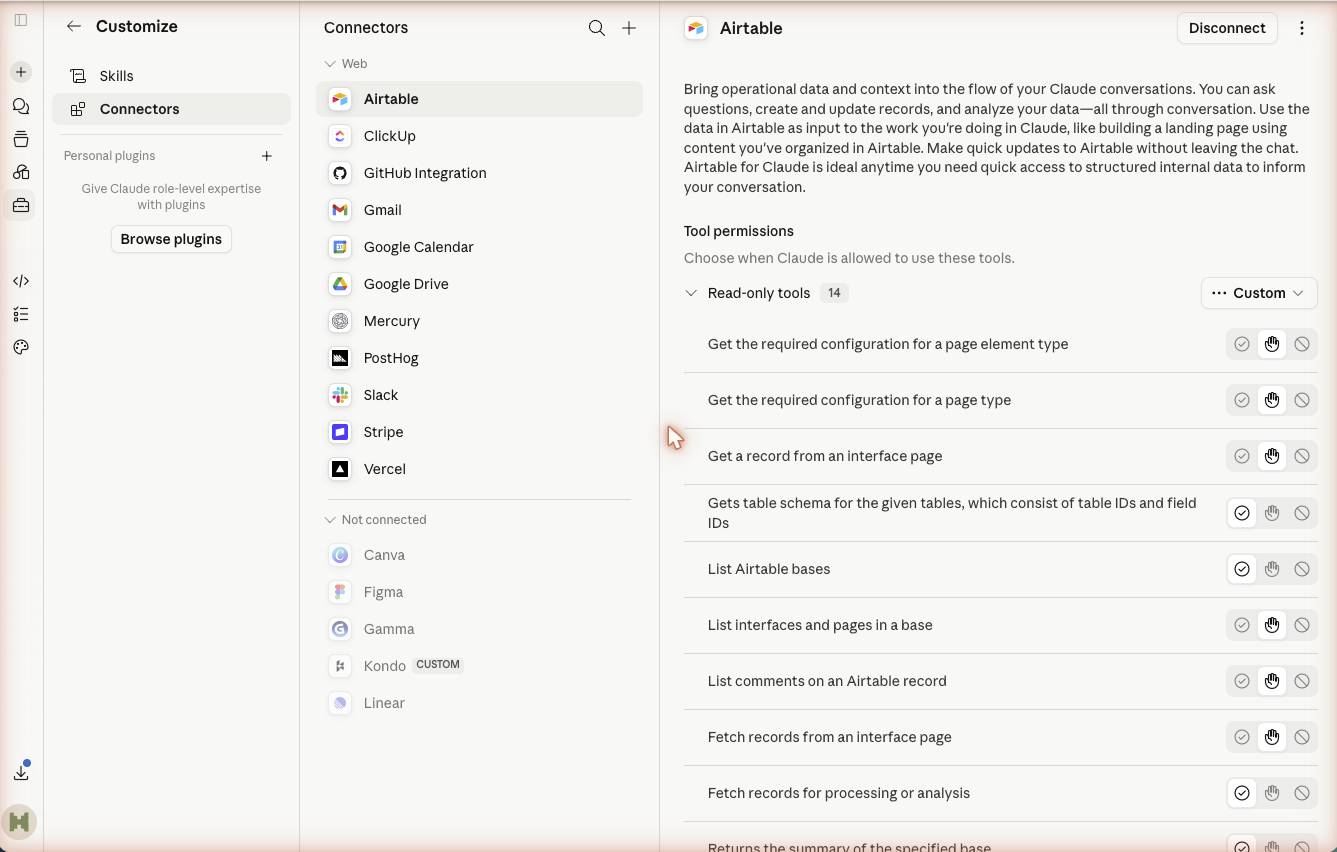The width and height of the screenshot is (1337, 852).
Task: Select the Canva connector
Action: point(479,555)
